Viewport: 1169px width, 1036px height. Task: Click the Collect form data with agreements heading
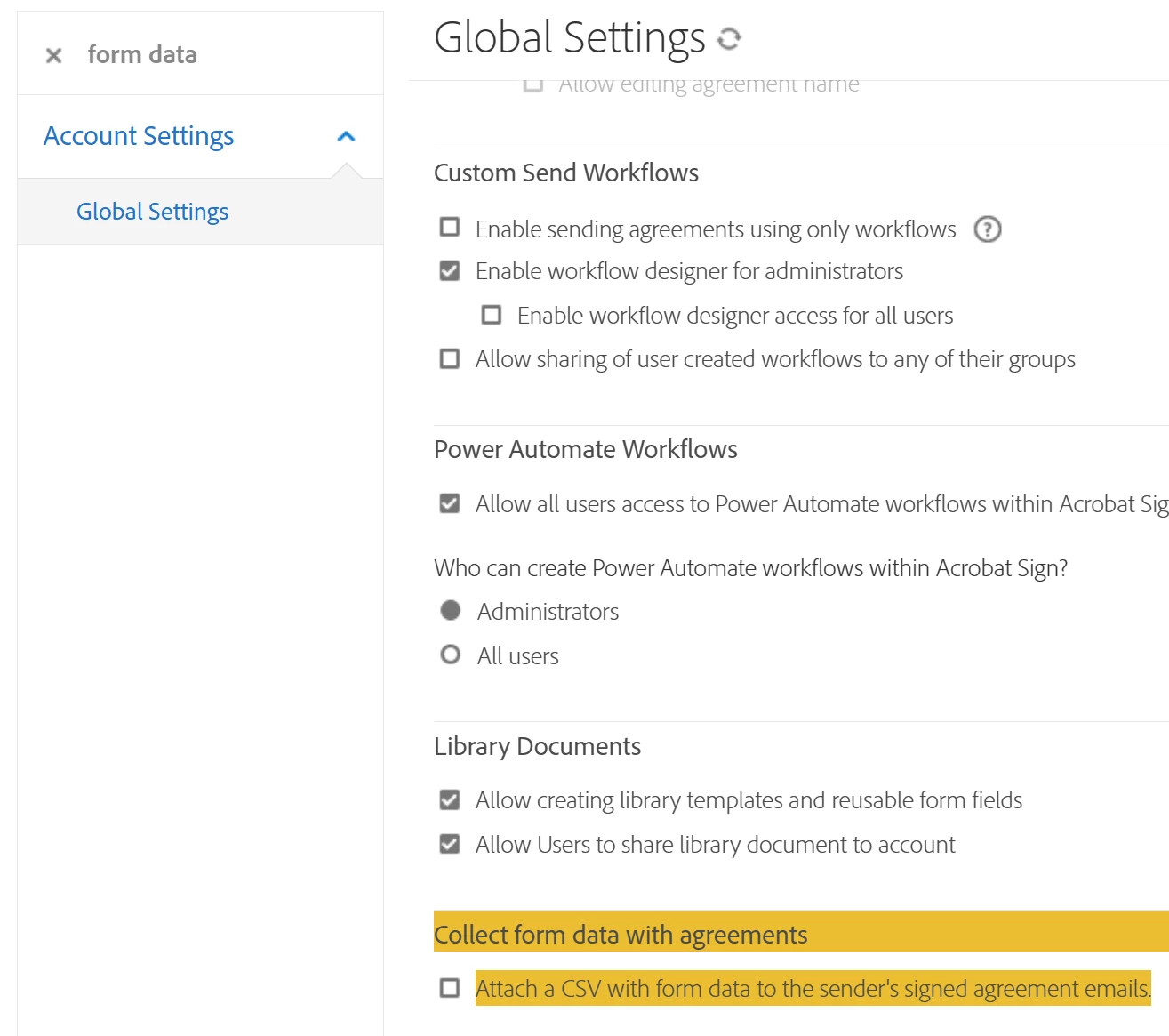pos(621,935)
